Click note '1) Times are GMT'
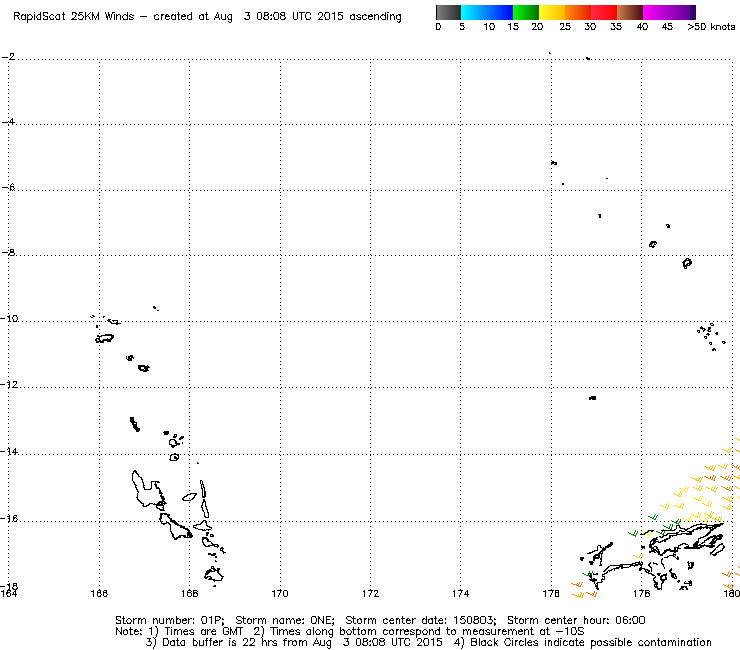 pos(196,632)
